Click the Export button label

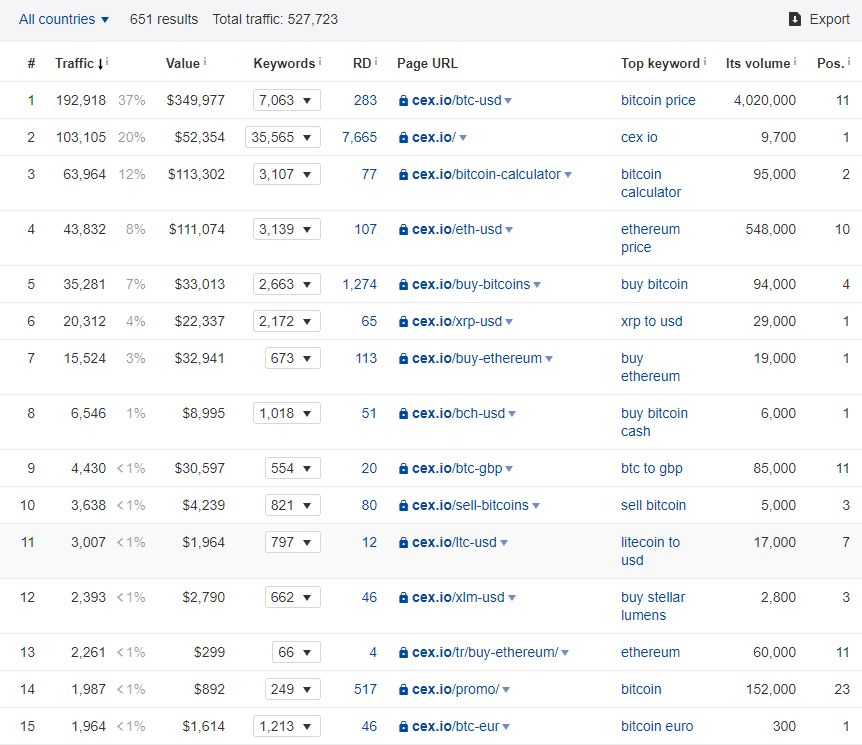[x=830, y=19]
